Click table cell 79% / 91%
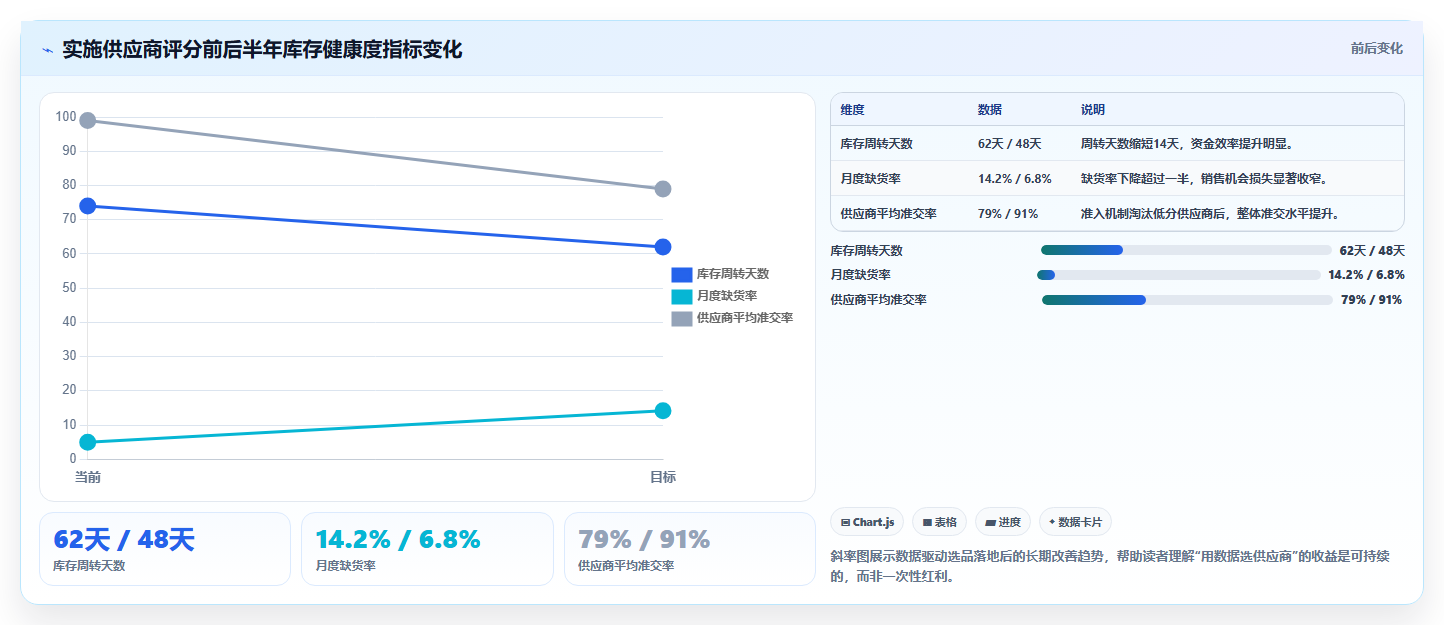The height and width of the screenshot is (625, 1444). pos(1008,214)
